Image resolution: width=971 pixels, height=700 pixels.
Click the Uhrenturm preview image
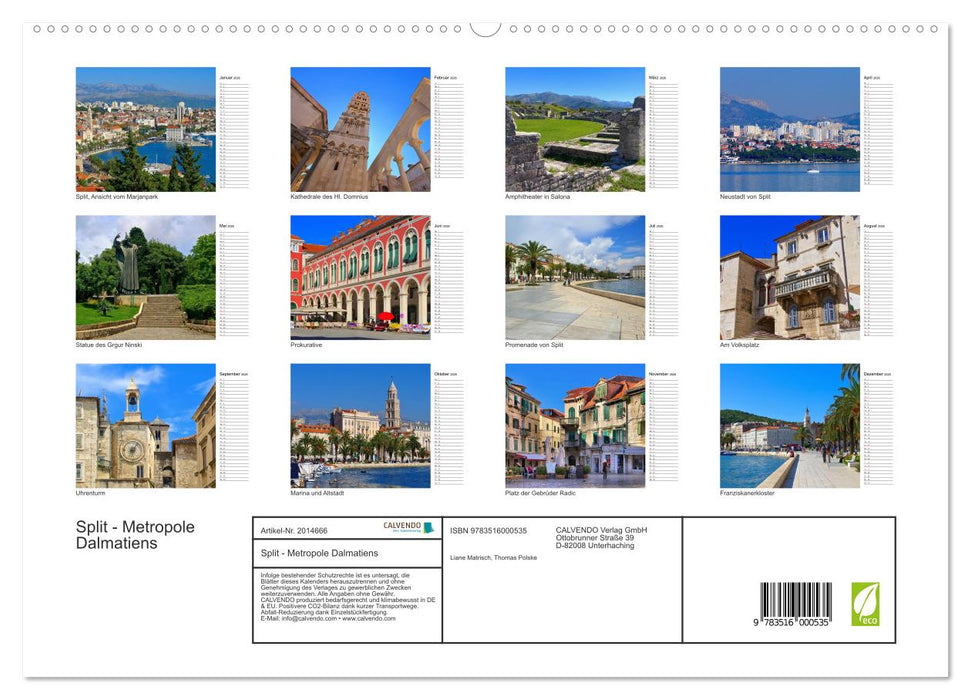point(146,427)
